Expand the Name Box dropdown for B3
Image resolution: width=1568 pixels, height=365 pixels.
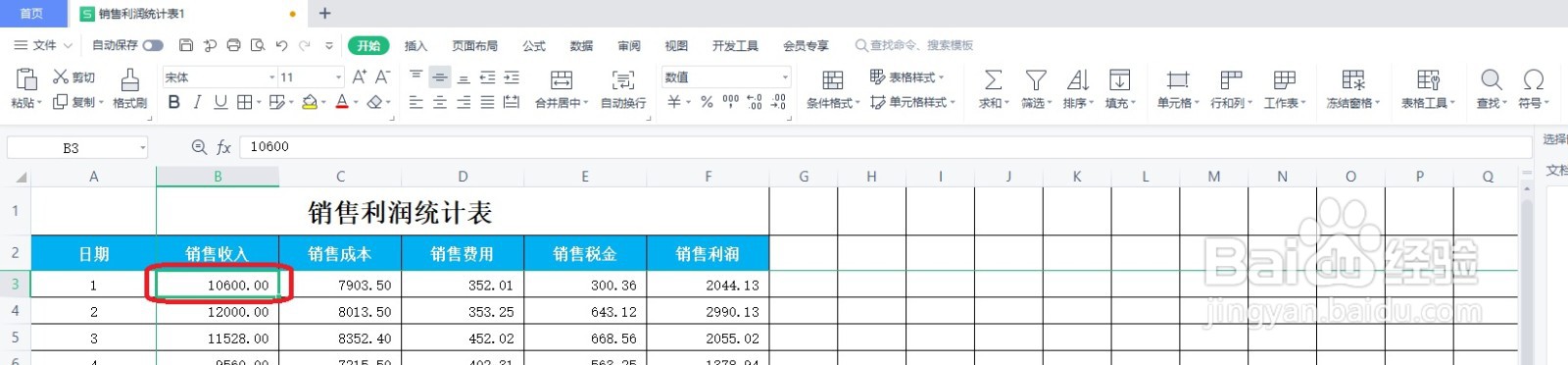(x=142, y=148)
